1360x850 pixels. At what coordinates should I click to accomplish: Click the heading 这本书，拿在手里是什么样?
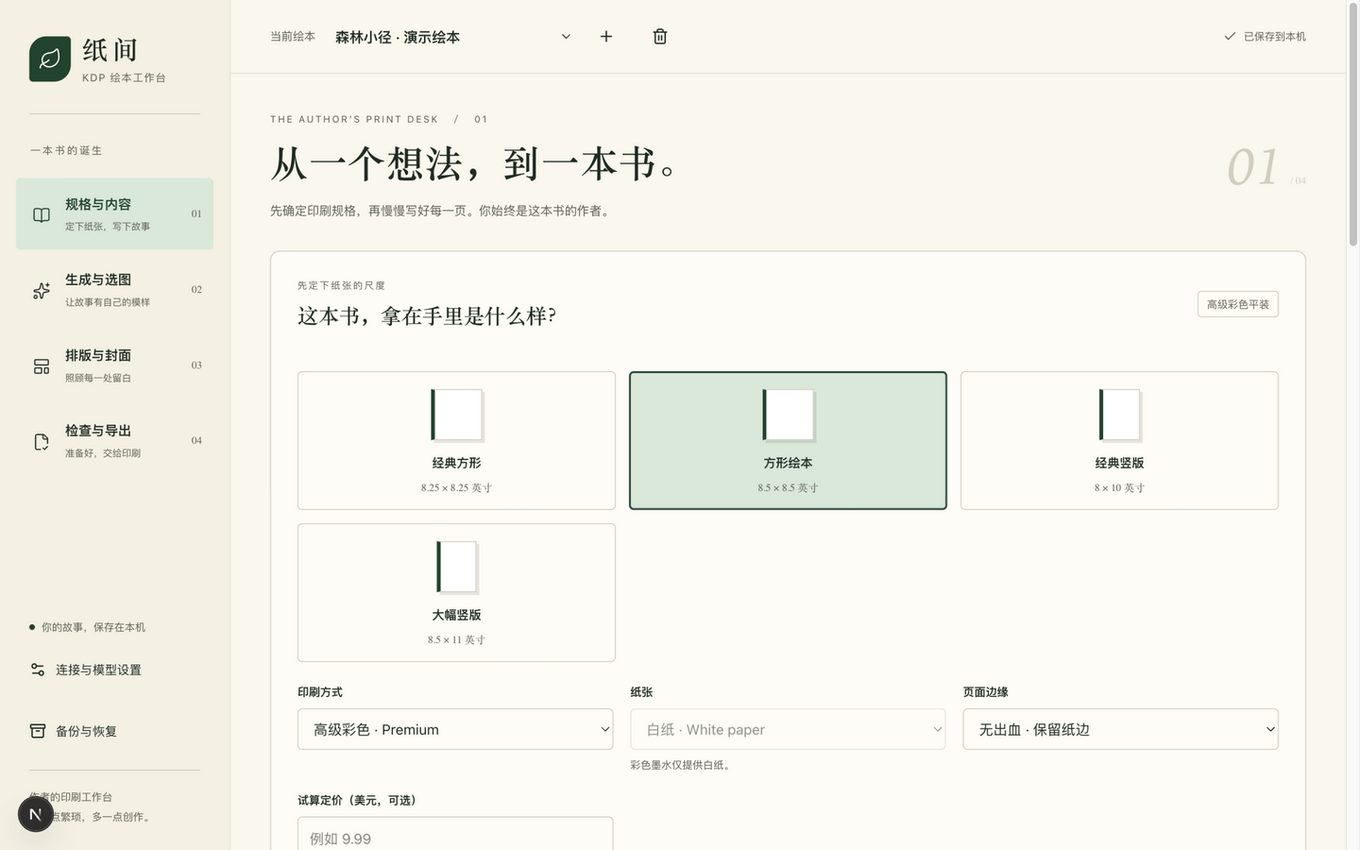(x=427, y=316)
